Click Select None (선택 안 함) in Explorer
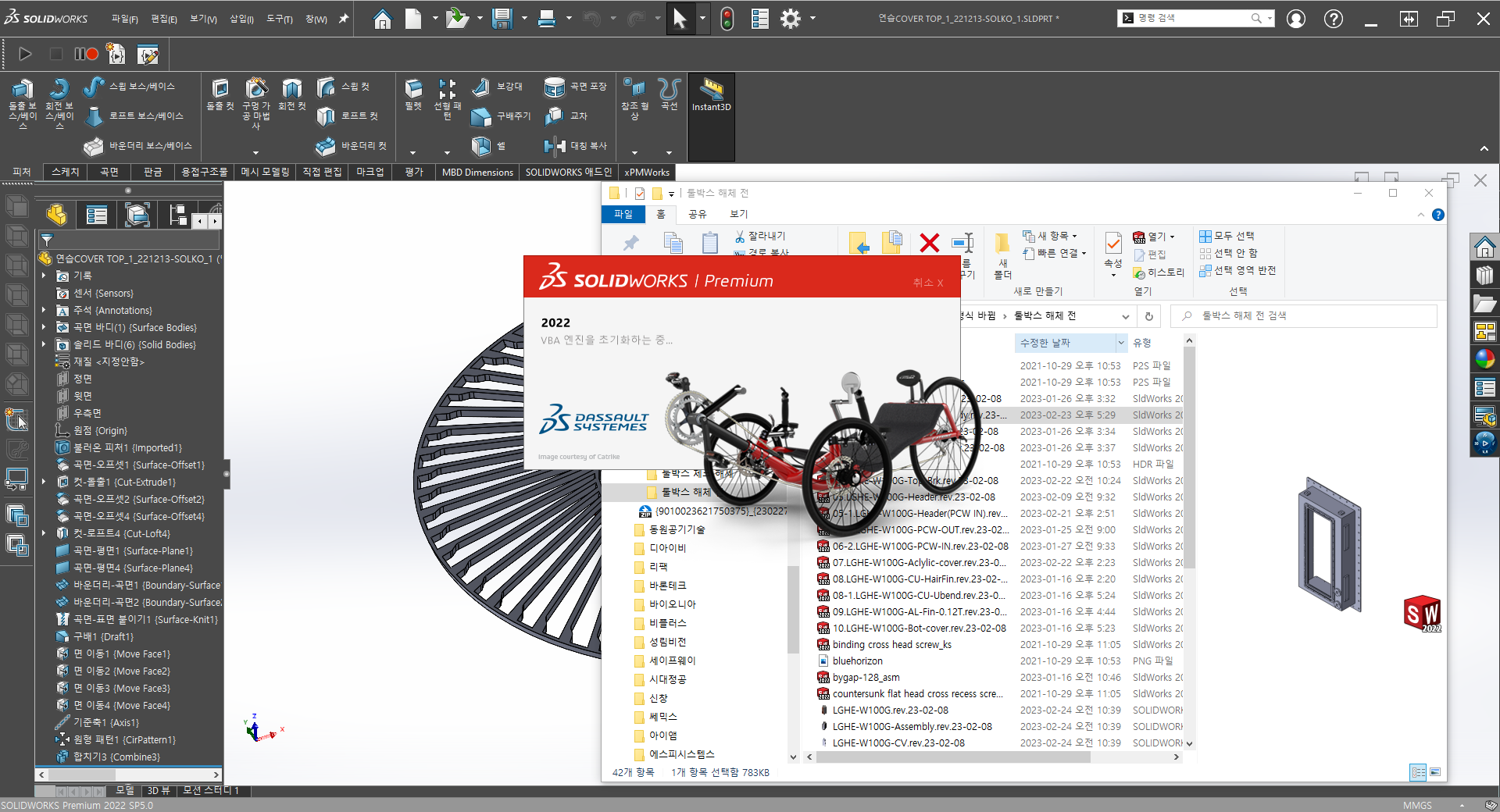Image resolution: width=1500 pixels, height=812 pixels. tap(1229, 253)
